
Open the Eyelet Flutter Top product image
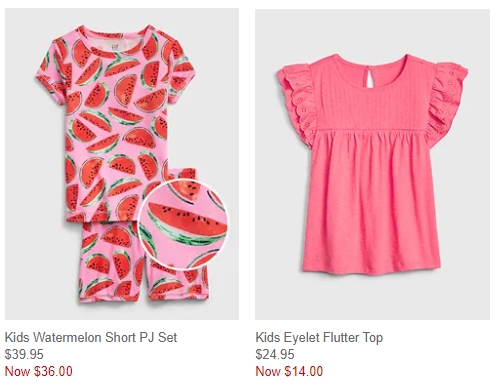[x=372, y=164]
